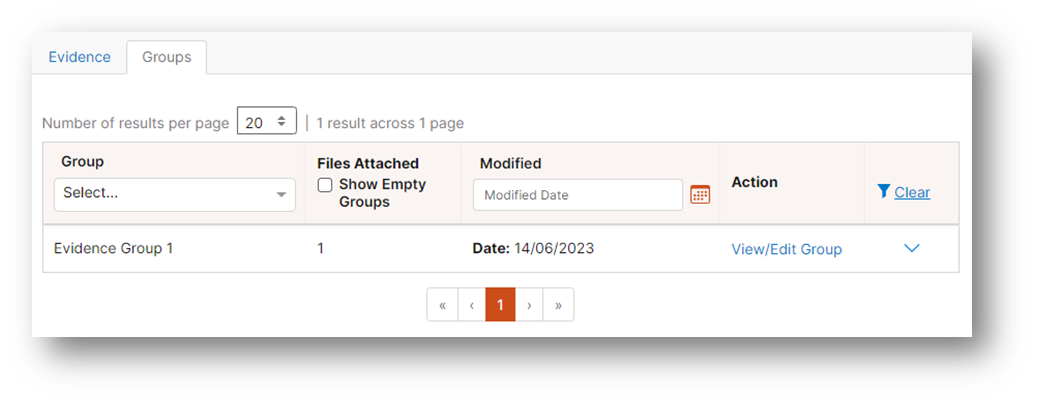
Task: Clear the applied filters
Action: [x=912, y=192]
